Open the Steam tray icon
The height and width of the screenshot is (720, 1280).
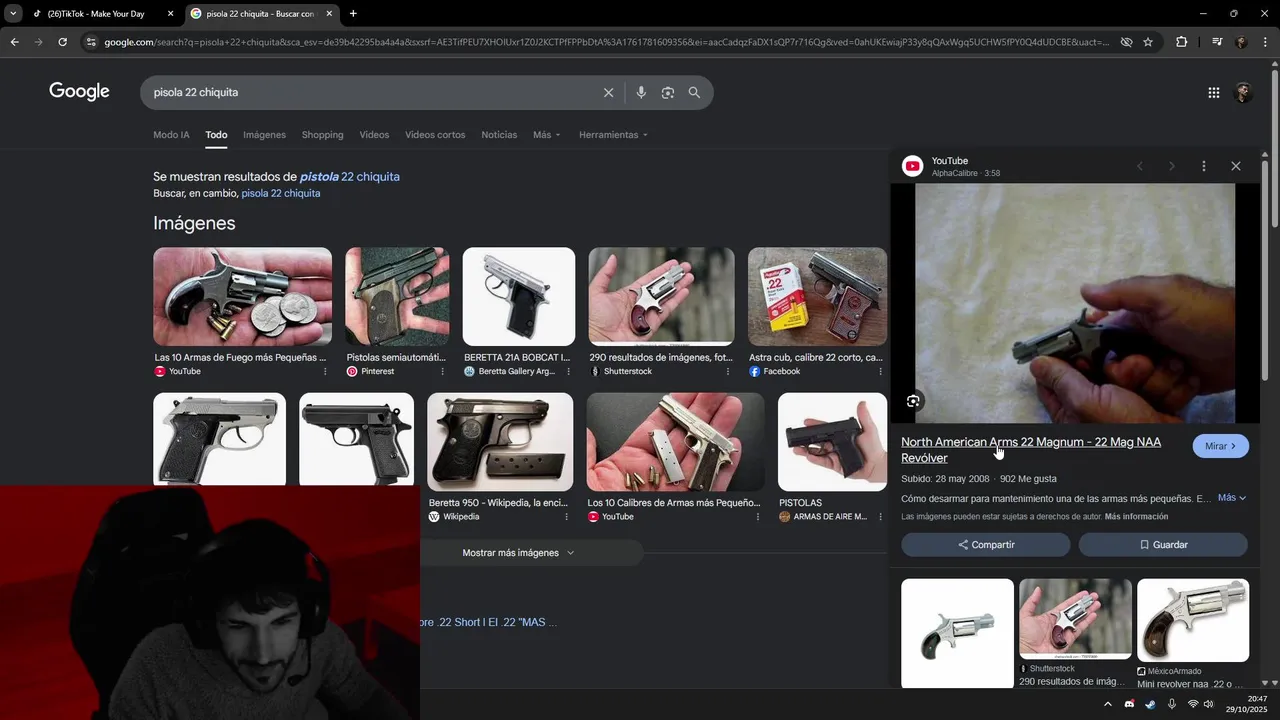pyautogui.click(x=1150, y=704)
